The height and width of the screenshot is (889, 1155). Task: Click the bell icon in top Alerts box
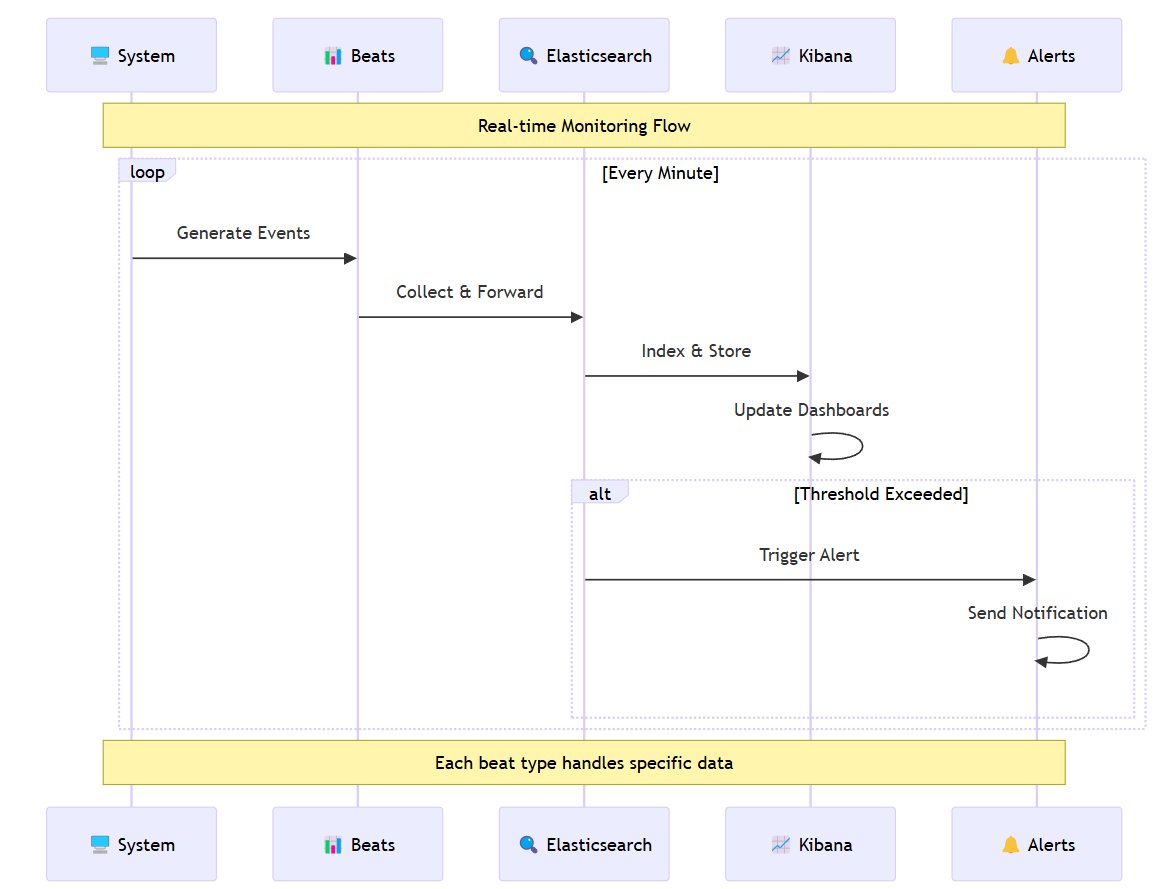(1011, 56)
